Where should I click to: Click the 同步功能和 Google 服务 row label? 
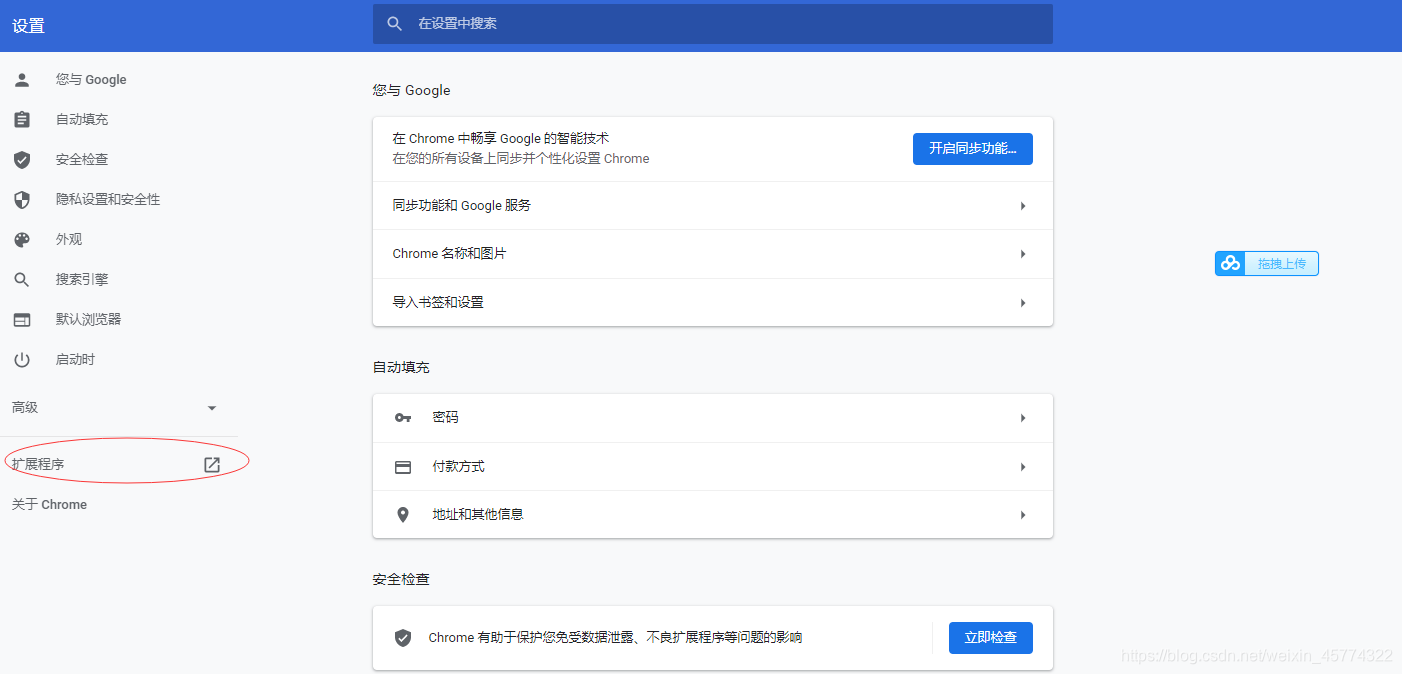coord(462,206)
